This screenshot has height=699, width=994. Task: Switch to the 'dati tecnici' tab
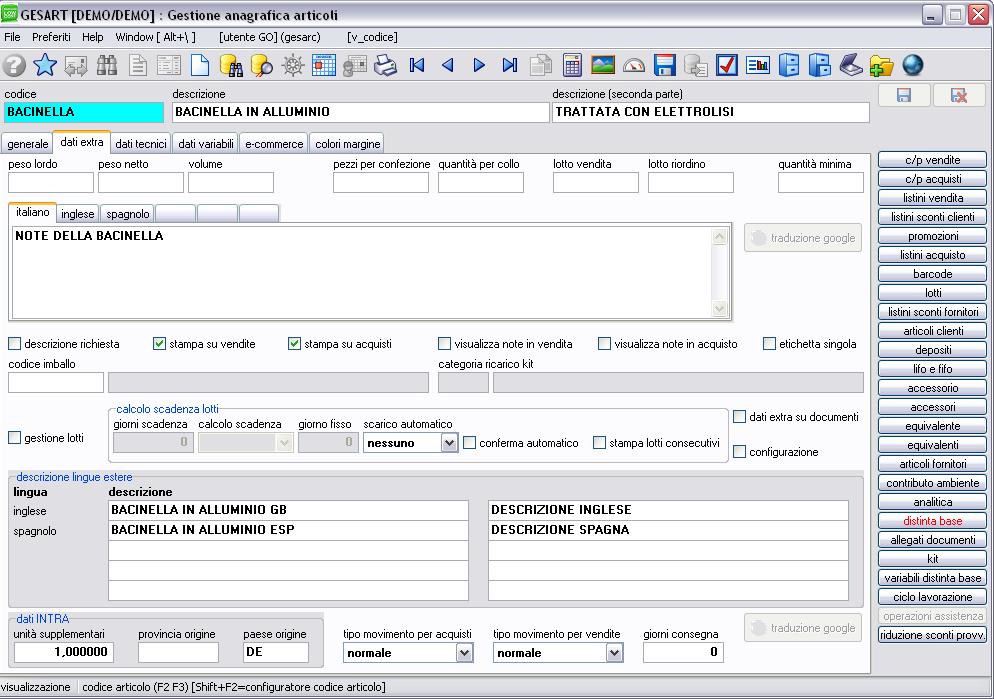141,144
